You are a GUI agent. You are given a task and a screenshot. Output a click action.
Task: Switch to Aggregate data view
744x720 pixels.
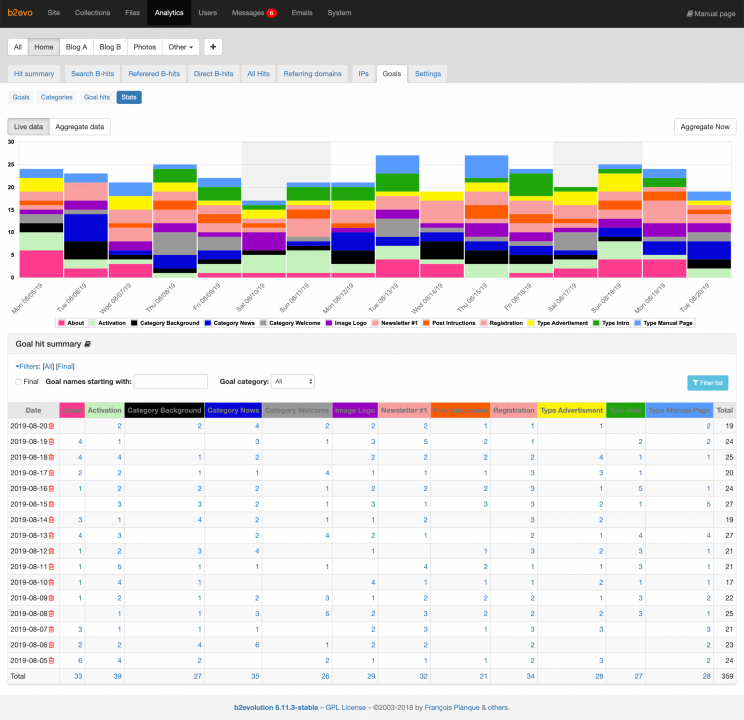click(80, 127)
